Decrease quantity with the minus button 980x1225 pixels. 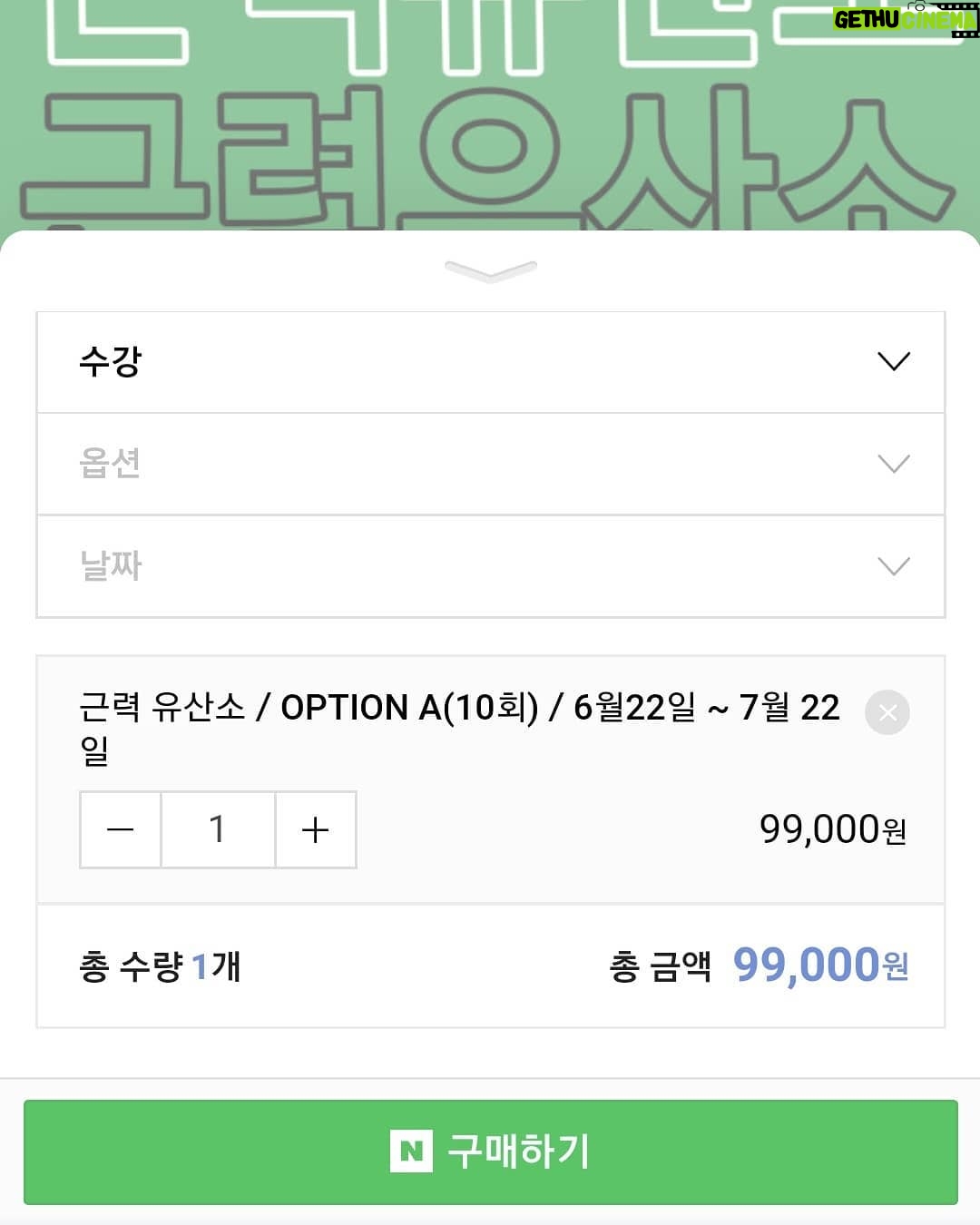(x=121, y=829)
